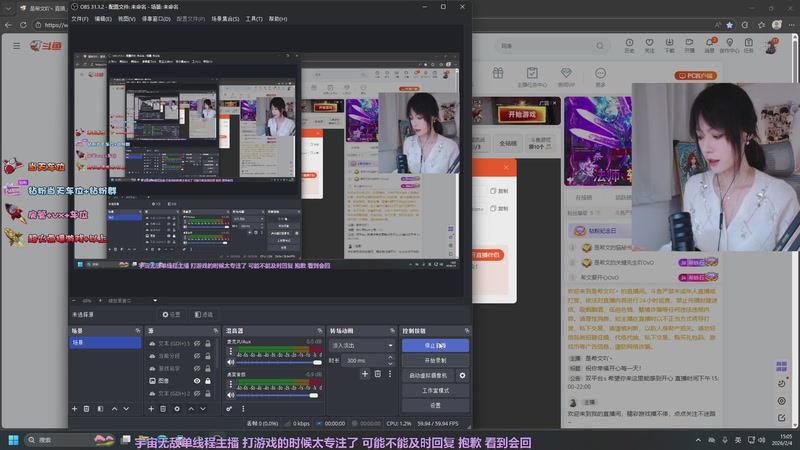Unlock the 图像 source
Image resolution: width=800 pixels, height=450 pixels.
208,381
